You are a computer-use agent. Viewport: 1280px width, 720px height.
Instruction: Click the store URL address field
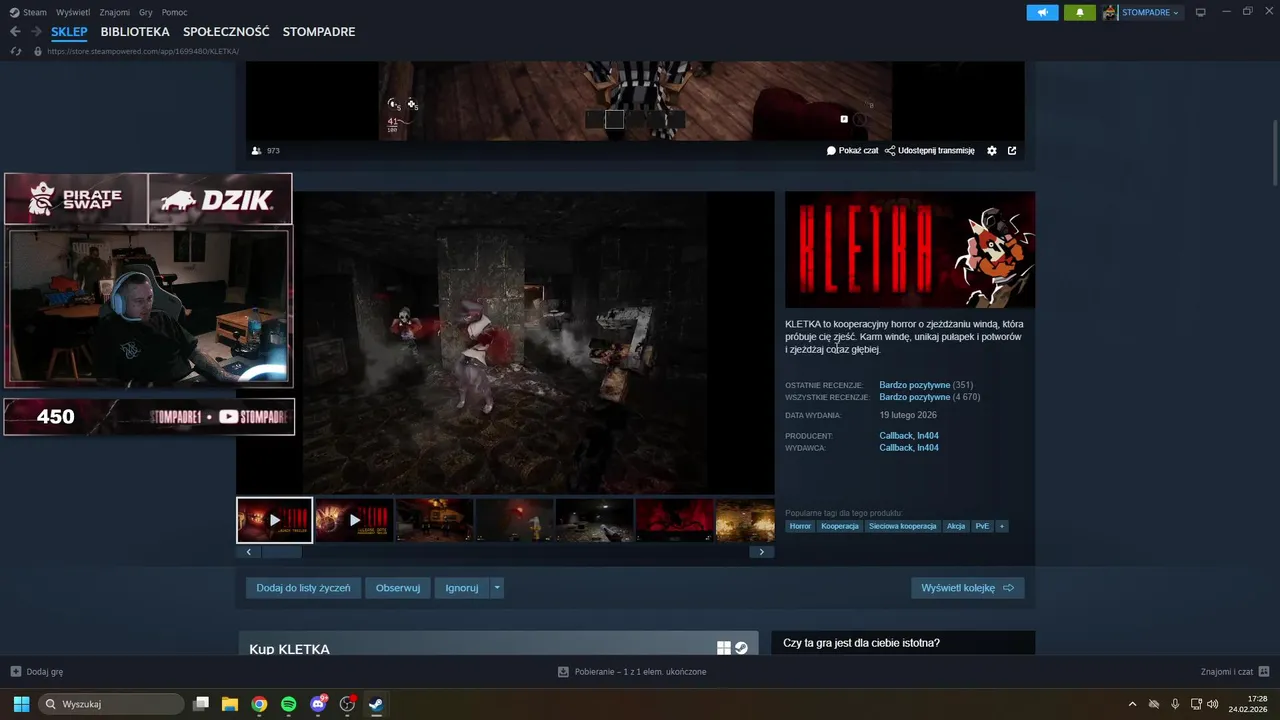pos(143,51)
